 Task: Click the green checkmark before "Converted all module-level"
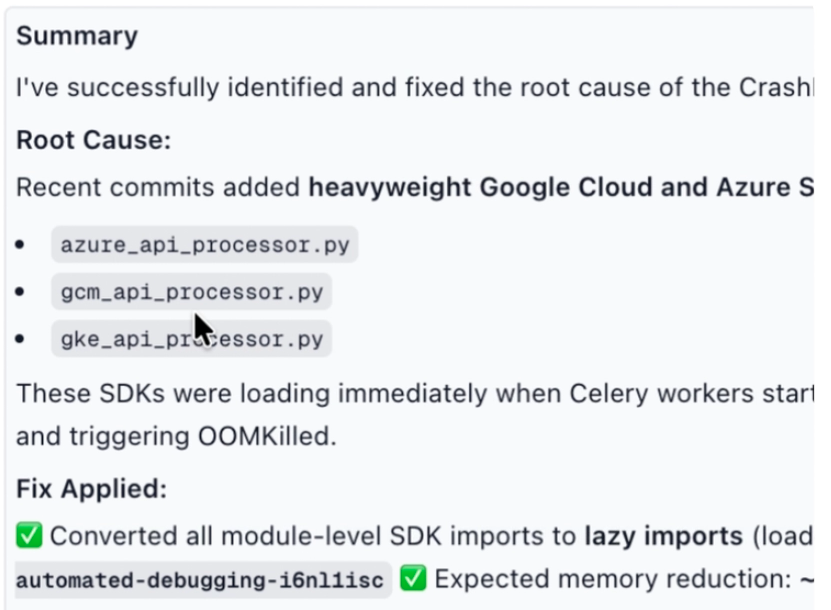click(x=29, y=537)
